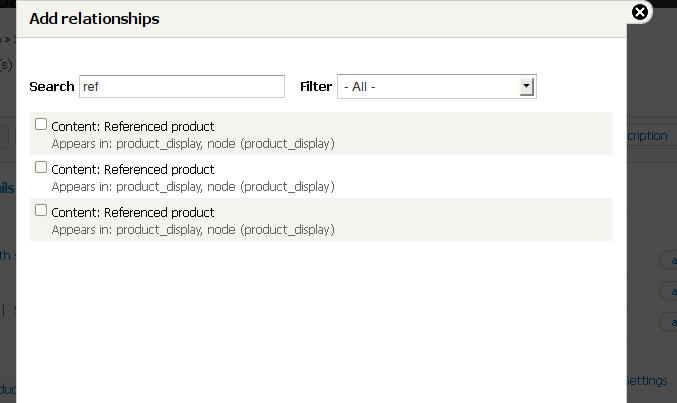Click the Search text field containing 'ref'

pyautogui.click(x=181, y=87)
